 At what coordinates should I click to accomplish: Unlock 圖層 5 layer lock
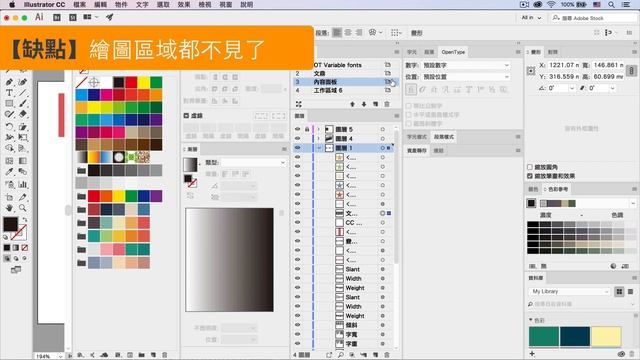[x=307, y=129]
